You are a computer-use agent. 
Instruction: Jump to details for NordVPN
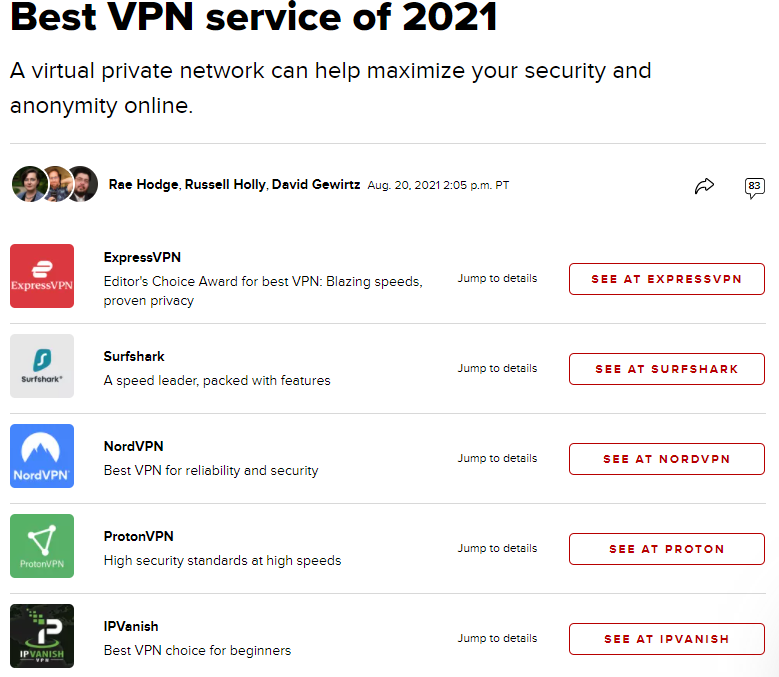click(497, 458)
